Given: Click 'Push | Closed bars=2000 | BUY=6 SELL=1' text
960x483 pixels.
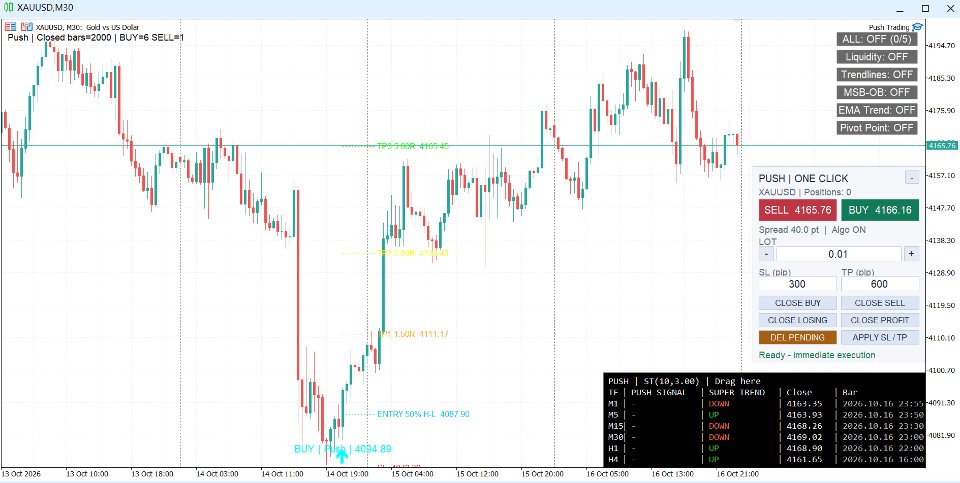Looking at the screenshot, I should pos(96,37).
